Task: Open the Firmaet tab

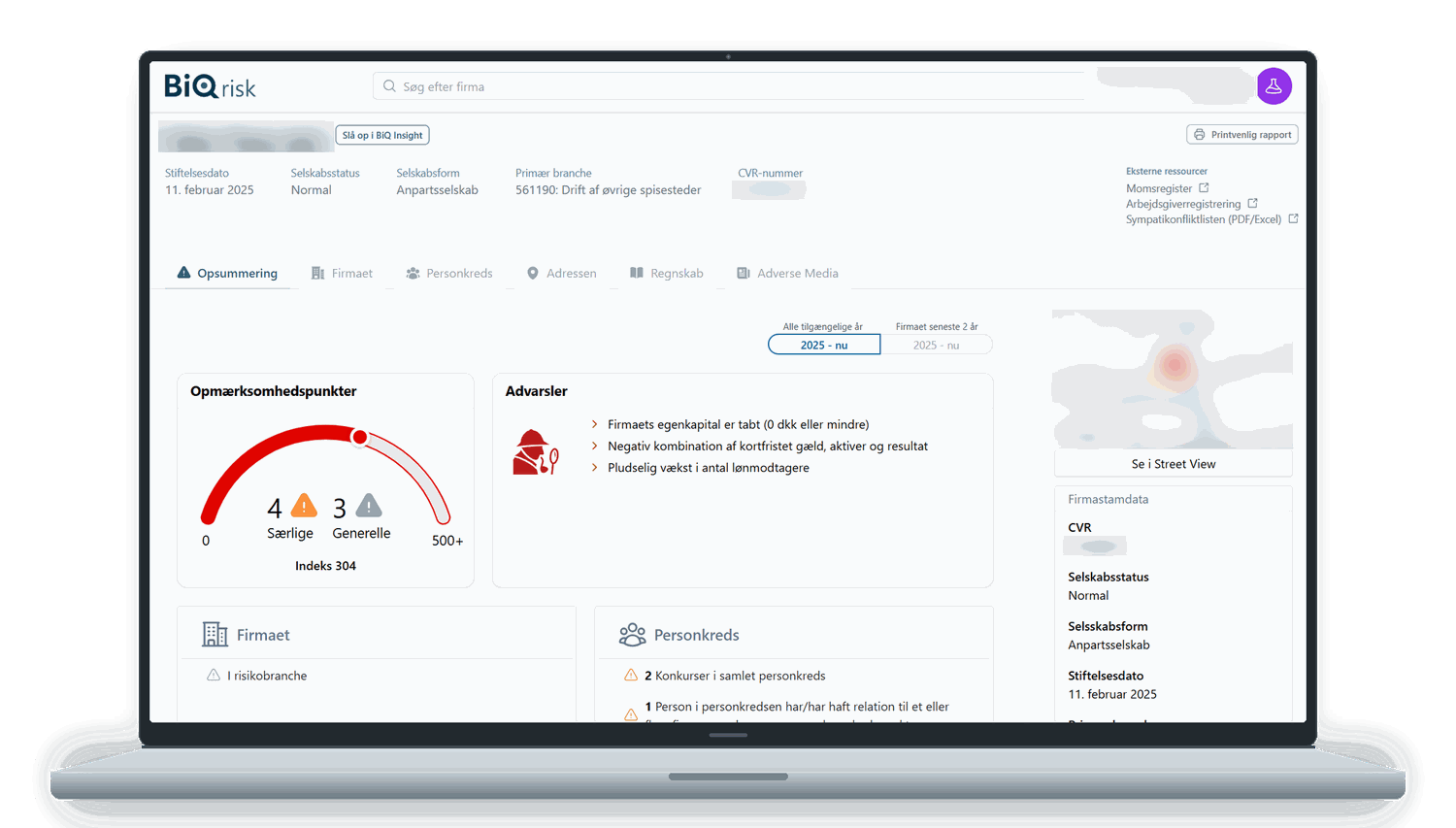Action: 342,274
